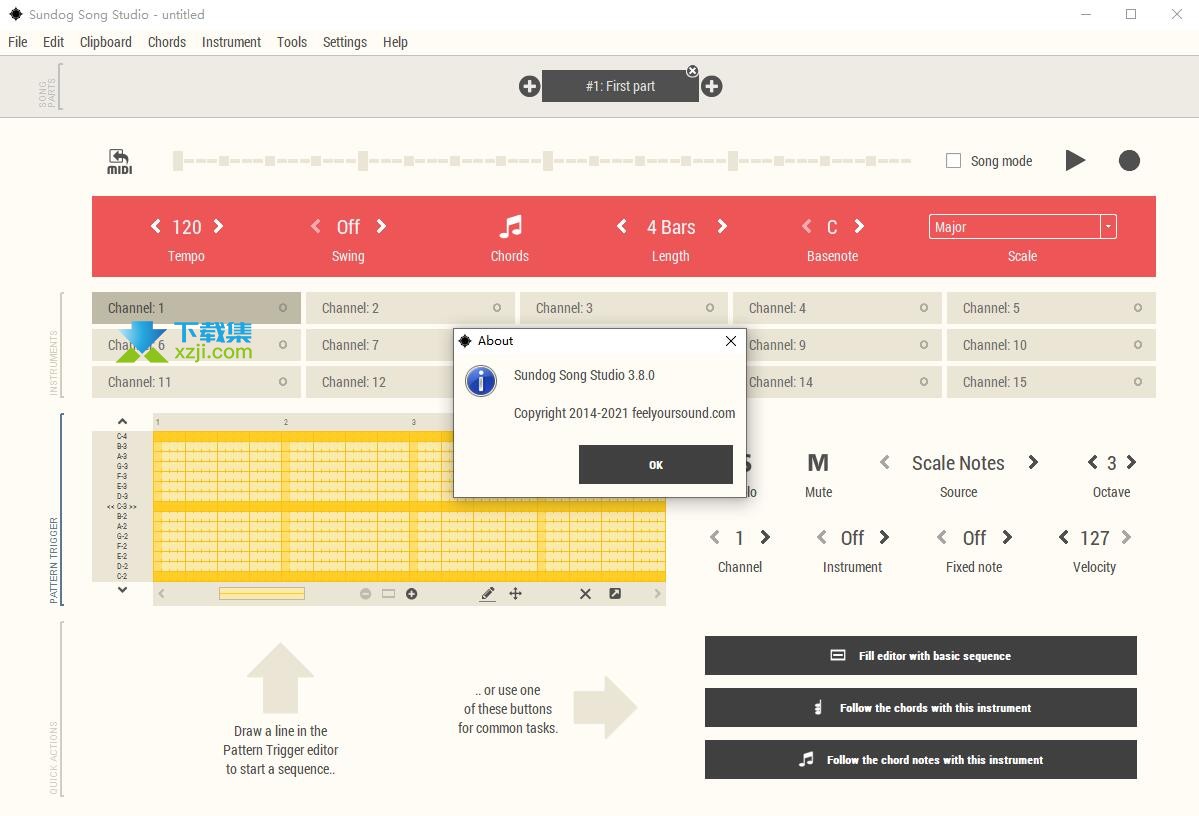Image resolution: width=1199 pixels, height=816 pixels.
Task: Select the #1: First part tab
Action: pos(619,86)
